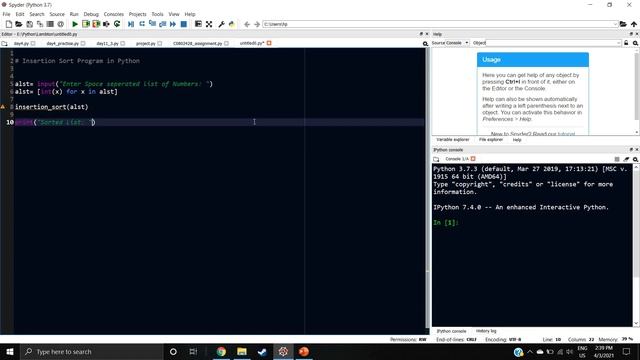Close the untitled editor tab

tap(269, 43)
